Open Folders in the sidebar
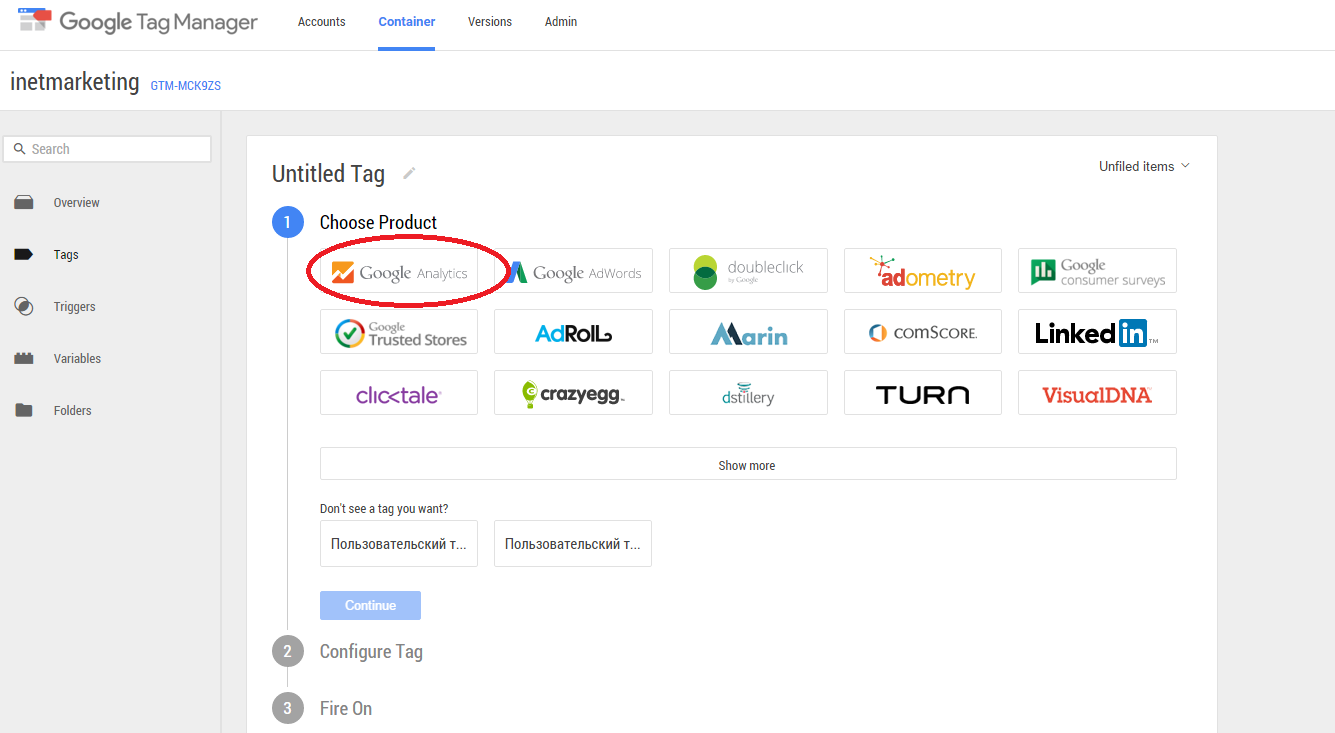 73,411
